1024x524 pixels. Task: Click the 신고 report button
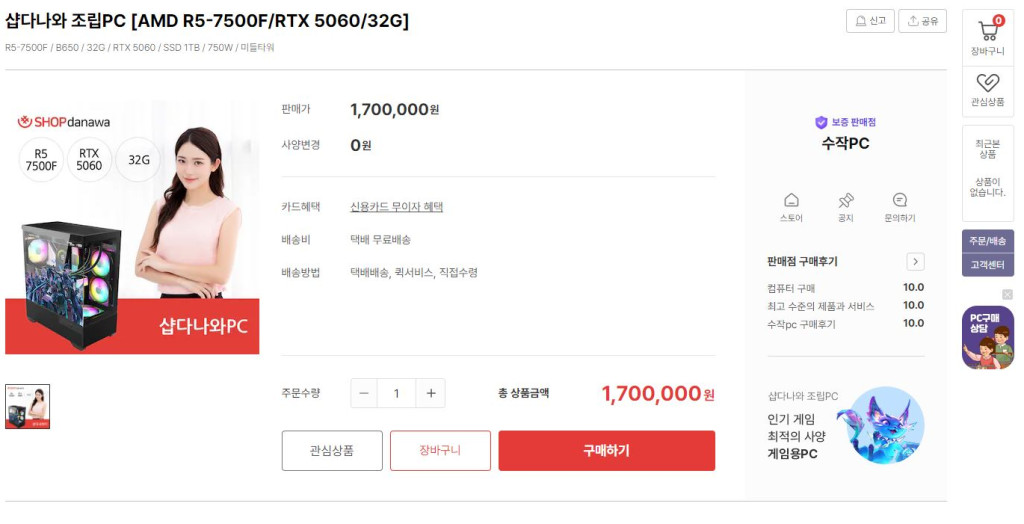pos(870,21)
